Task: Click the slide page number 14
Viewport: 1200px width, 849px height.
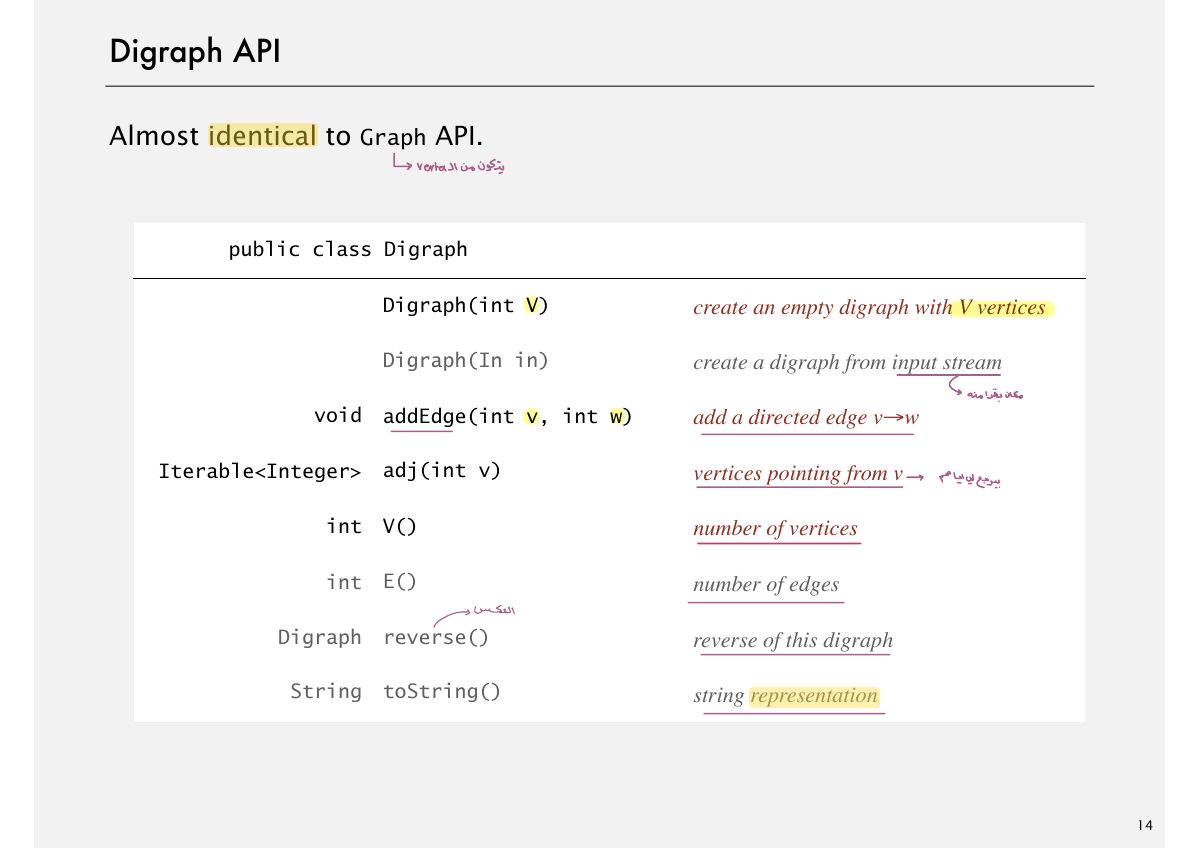Action: click(x=1144, y=825)
